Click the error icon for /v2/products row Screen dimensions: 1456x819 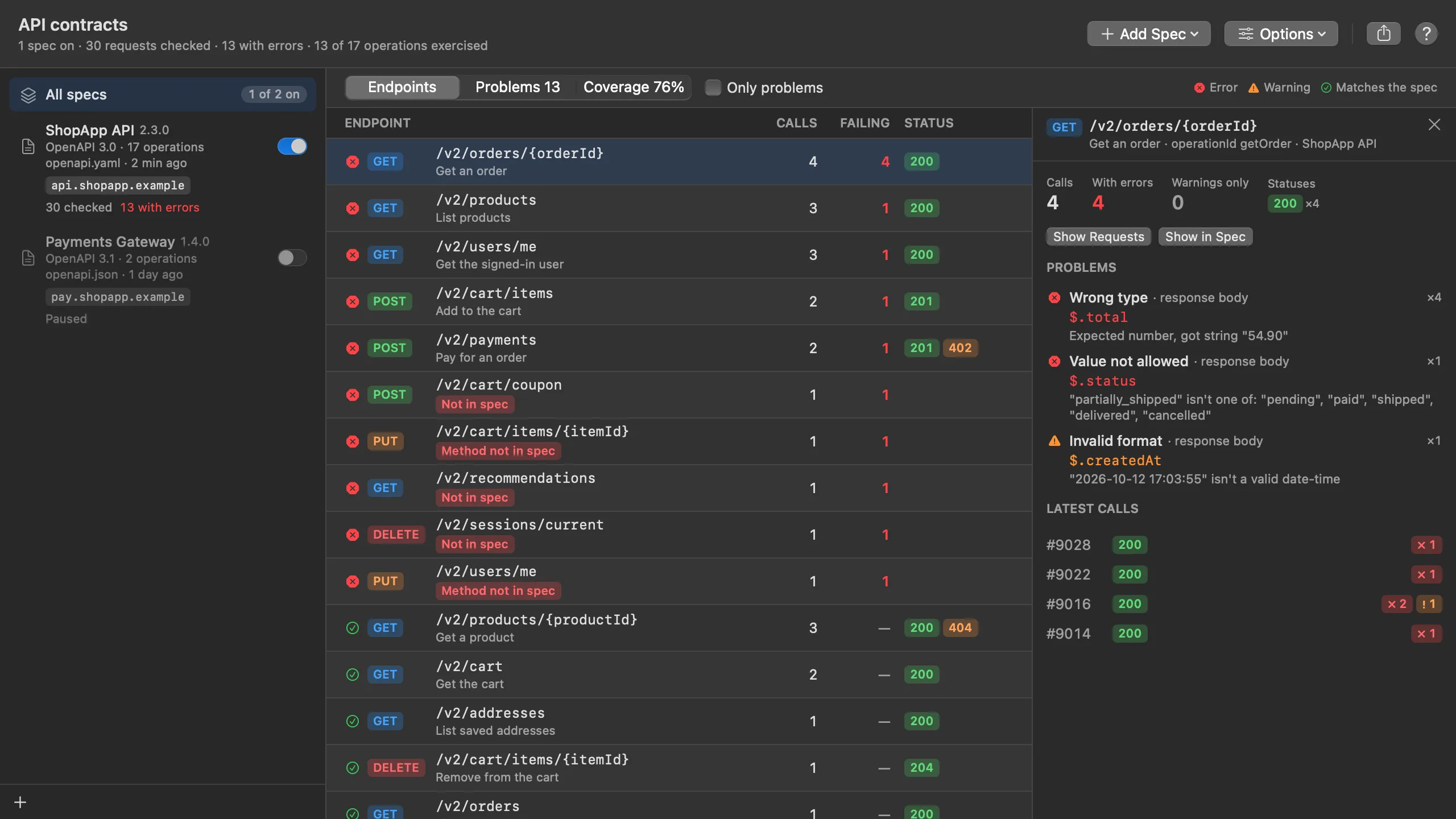pos(353,208)
